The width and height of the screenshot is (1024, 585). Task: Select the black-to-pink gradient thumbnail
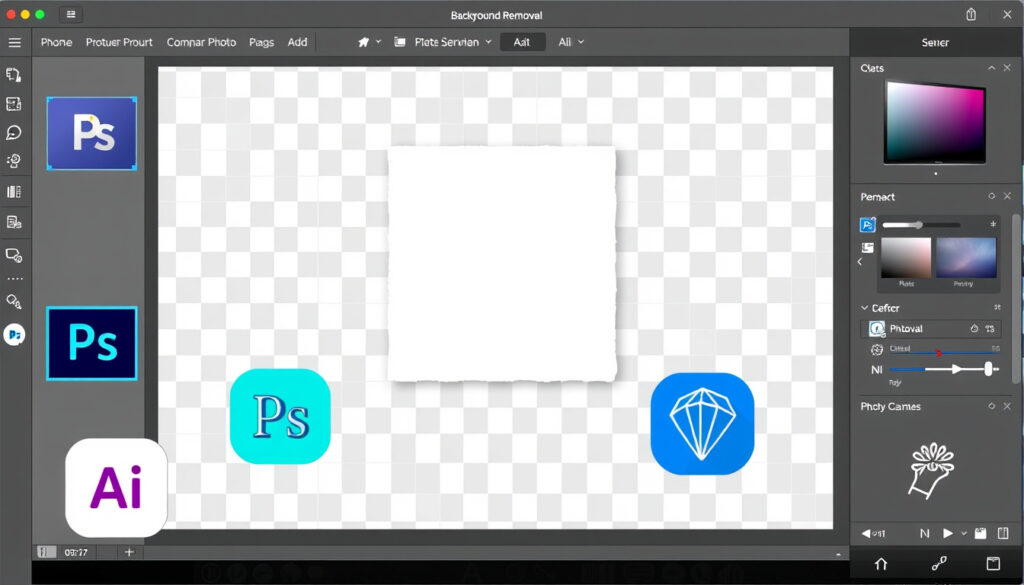[x=906, y=258]
